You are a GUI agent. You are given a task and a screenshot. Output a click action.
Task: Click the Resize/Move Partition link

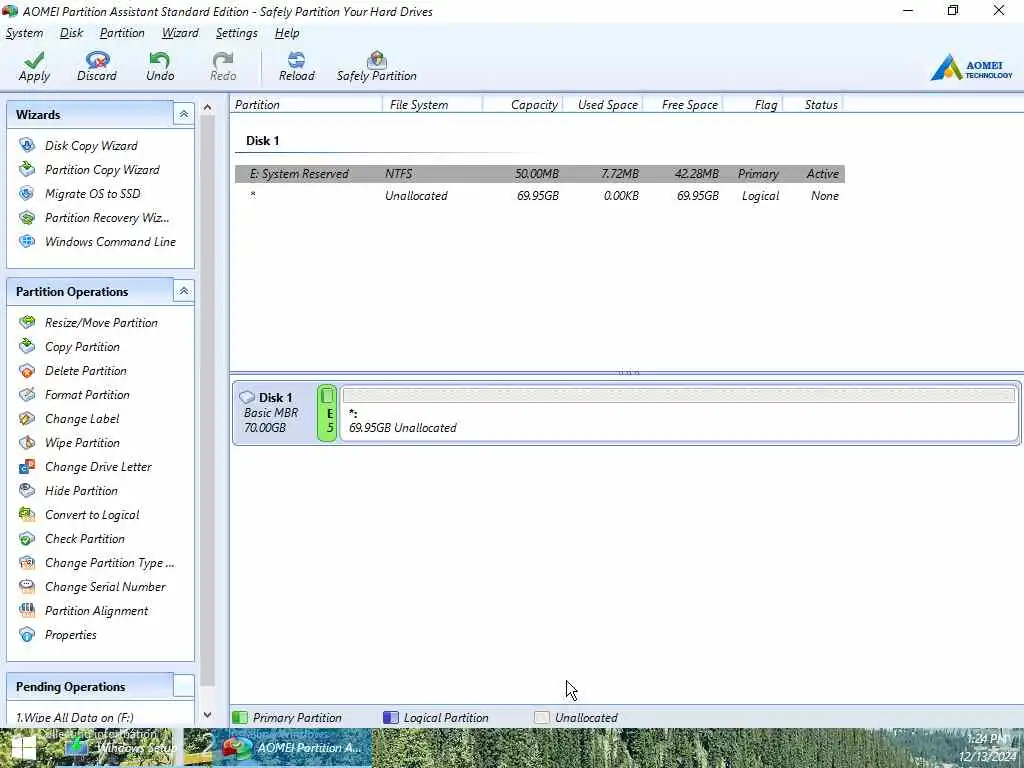[x=101, y=323]
